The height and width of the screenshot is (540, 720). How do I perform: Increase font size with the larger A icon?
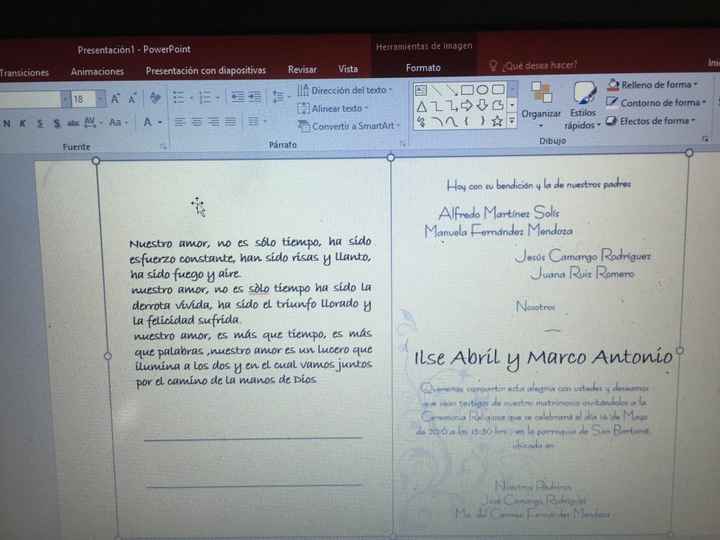point(115,98)
